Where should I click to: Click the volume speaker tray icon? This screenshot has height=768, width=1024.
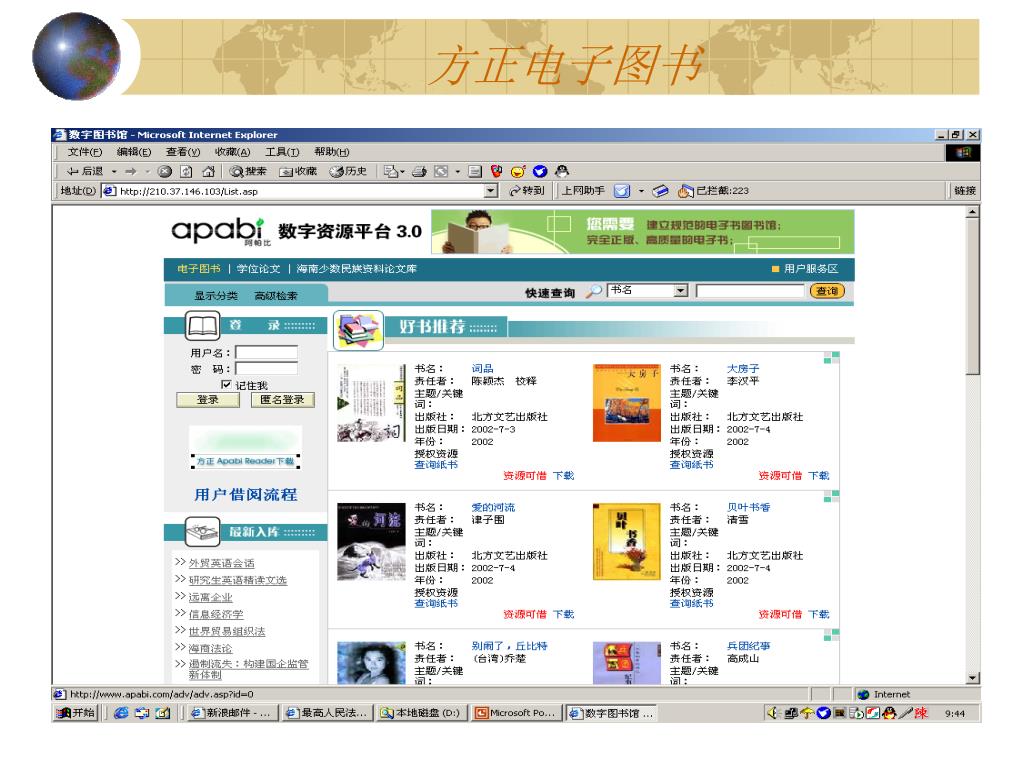[x=775, y=713]
